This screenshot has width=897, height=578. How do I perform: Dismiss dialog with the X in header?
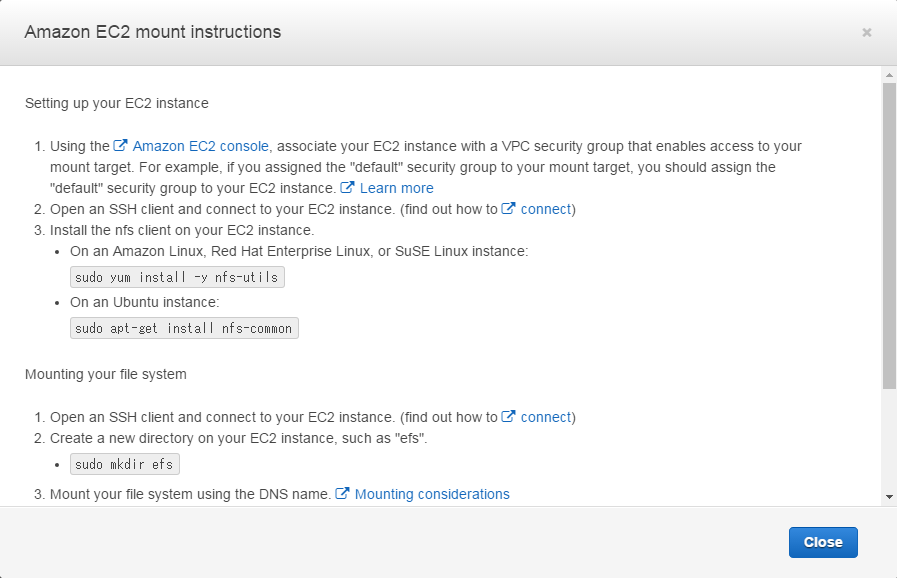[867, 33]
